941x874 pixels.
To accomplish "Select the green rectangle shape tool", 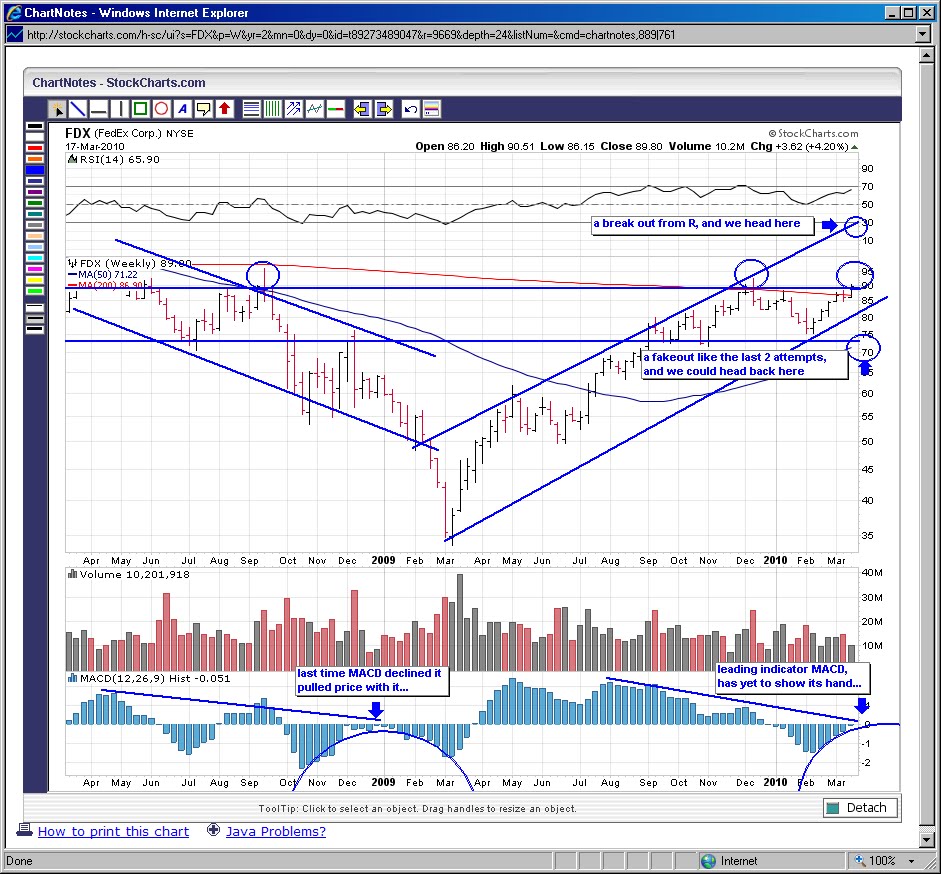I will tap(140, 109).
